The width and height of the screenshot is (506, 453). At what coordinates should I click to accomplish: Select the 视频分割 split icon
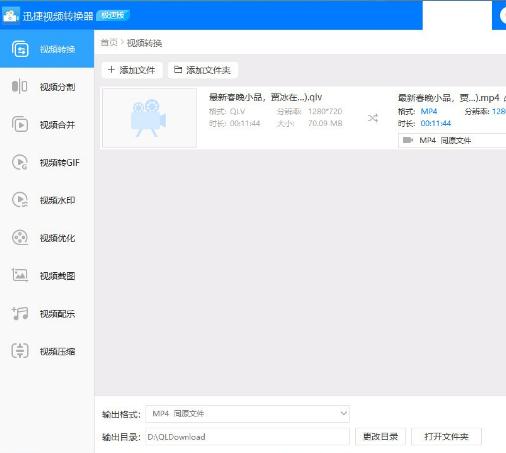click(x=20, y=87)
